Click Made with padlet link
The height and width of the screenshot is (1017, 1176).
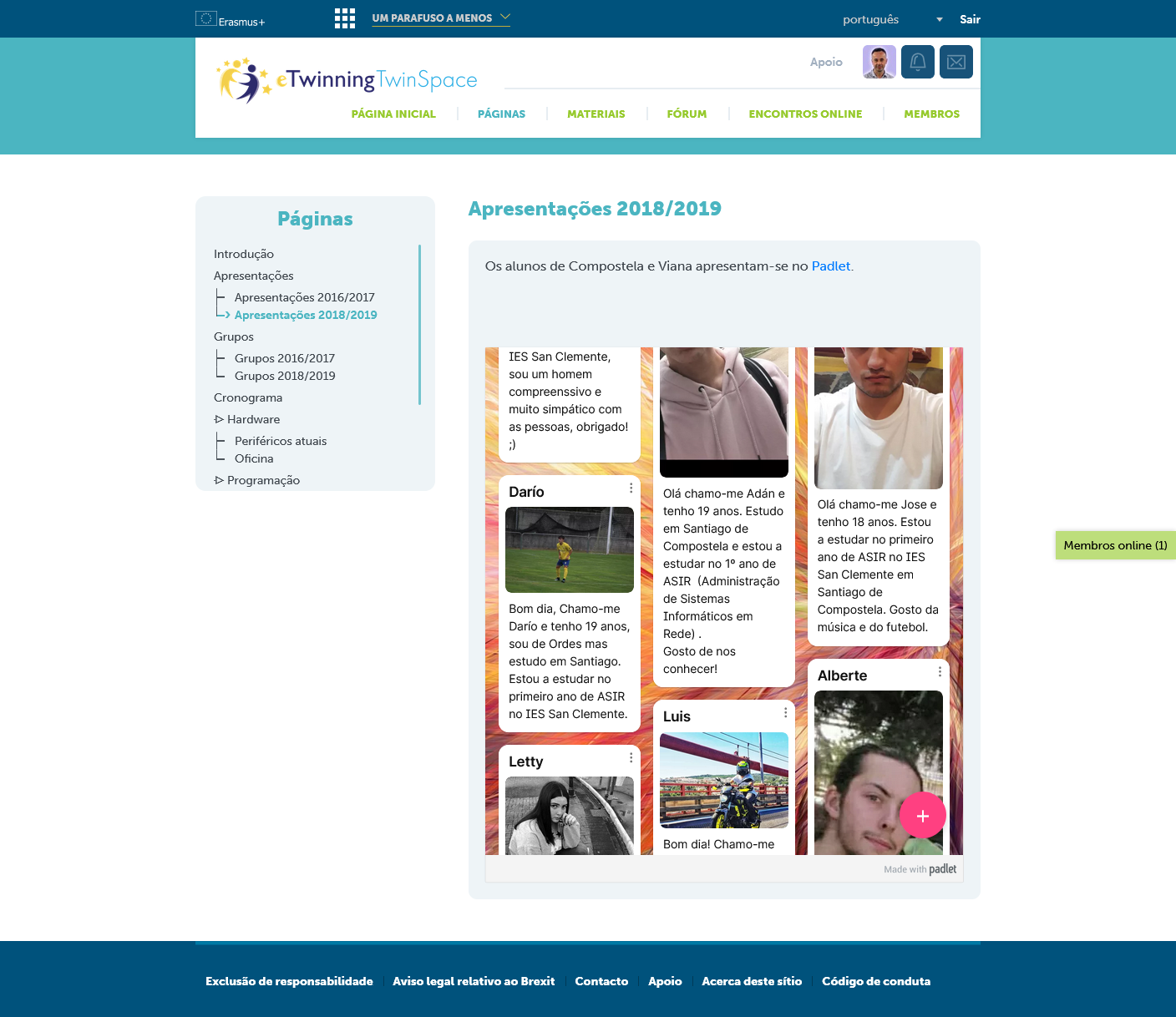tap(920, 869)
